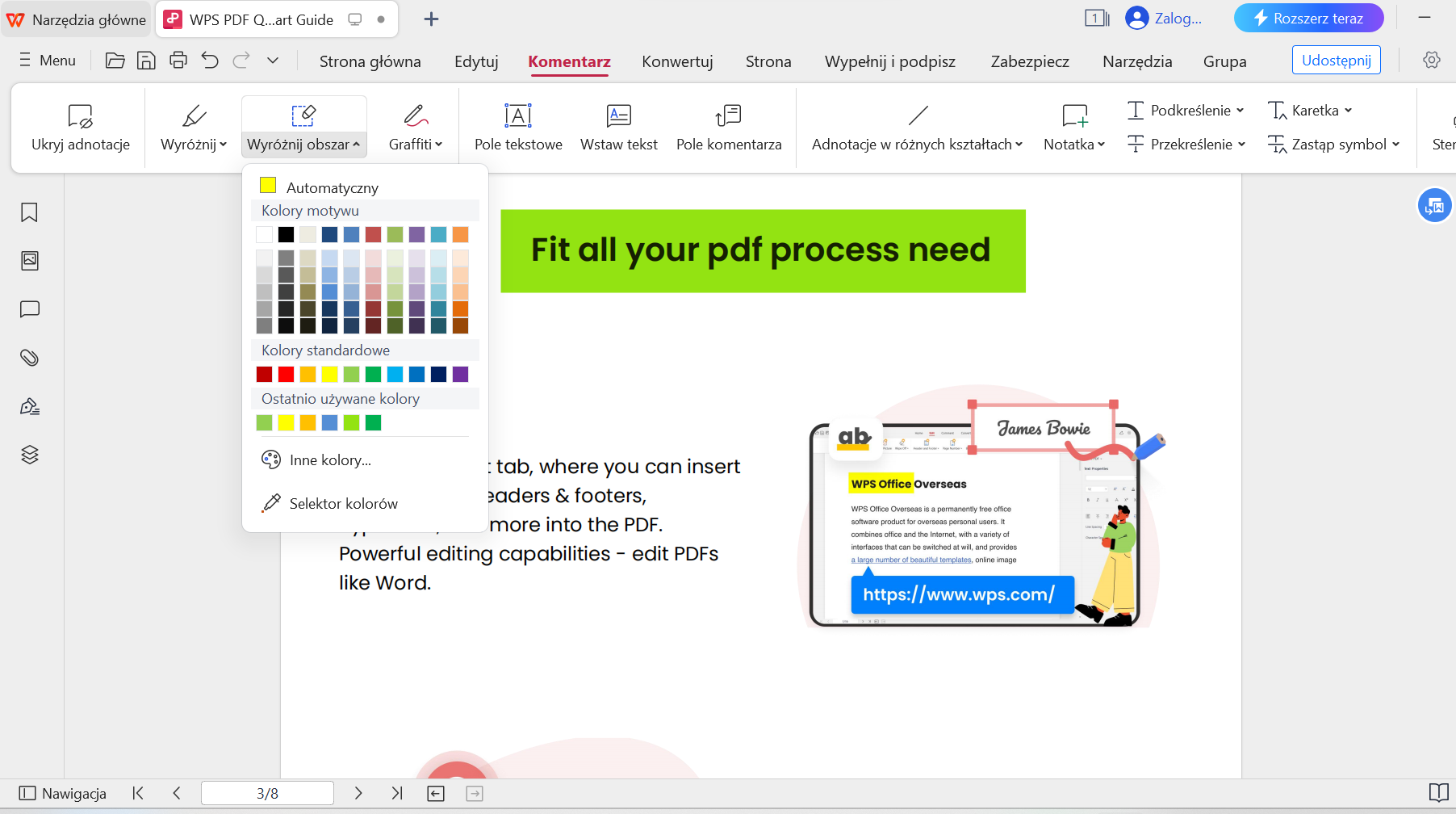The height and width of the screenshot is (814, 1456).
Task: Go to the previous page
Action: [177, 794]
